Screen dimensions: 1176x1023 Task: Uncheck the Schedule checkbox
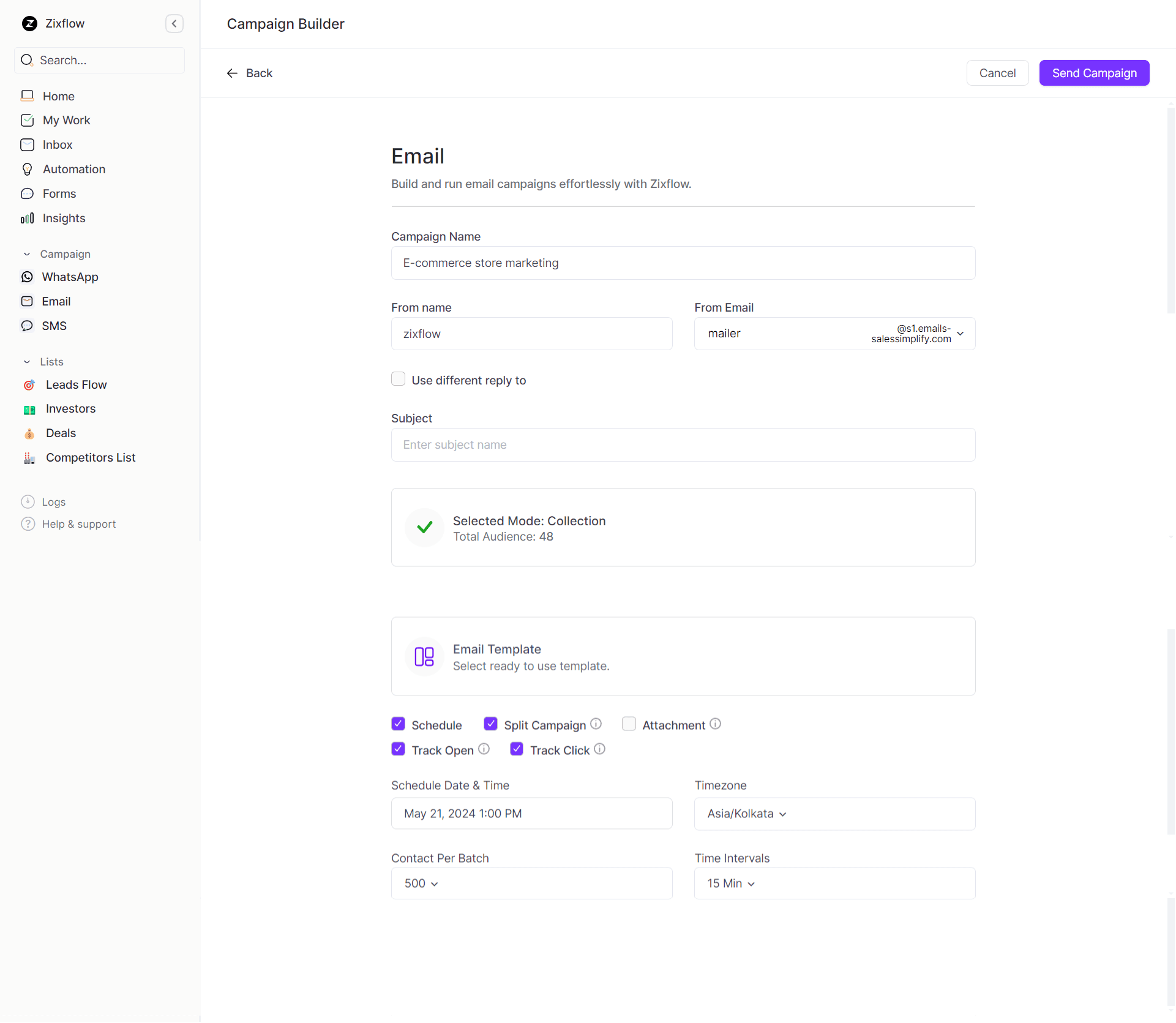point(399,724)
